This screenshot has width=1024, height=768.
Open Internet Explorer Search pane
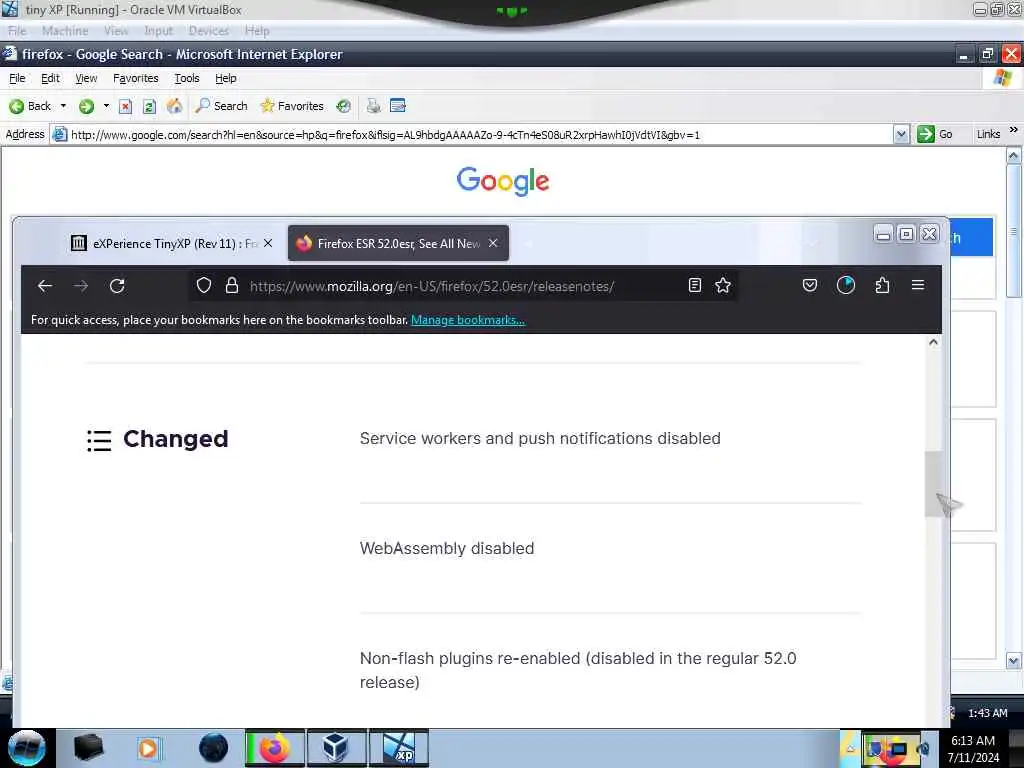pos(221,106)
